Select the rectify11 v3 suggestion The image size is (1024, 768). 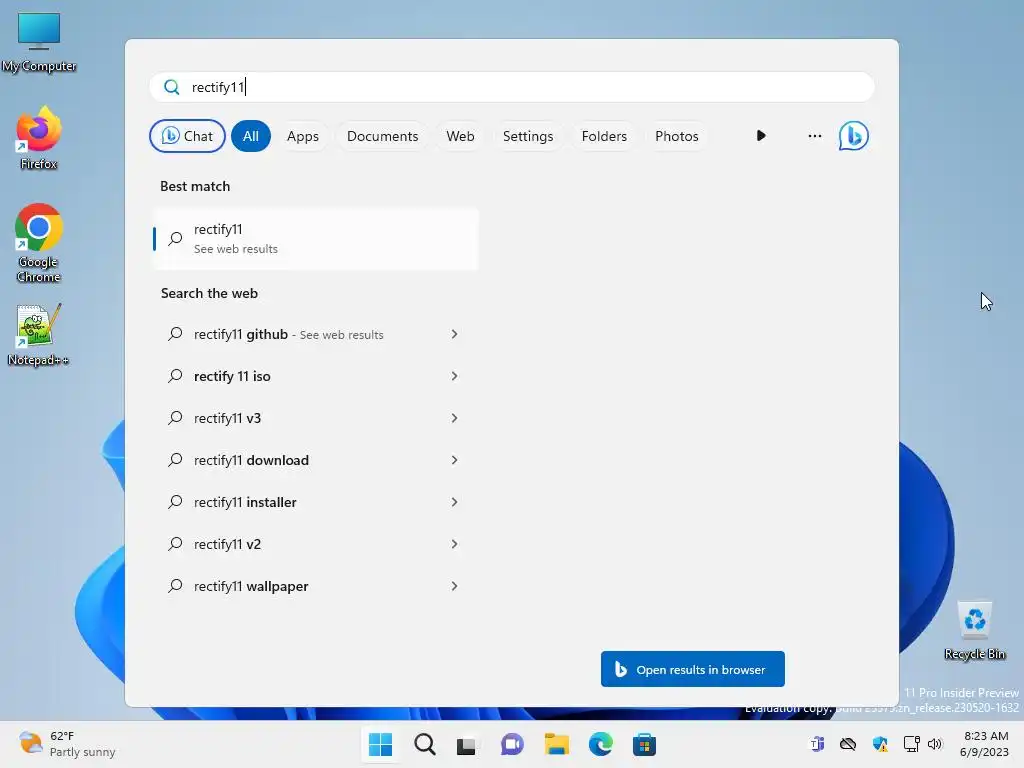pos(227,418)
